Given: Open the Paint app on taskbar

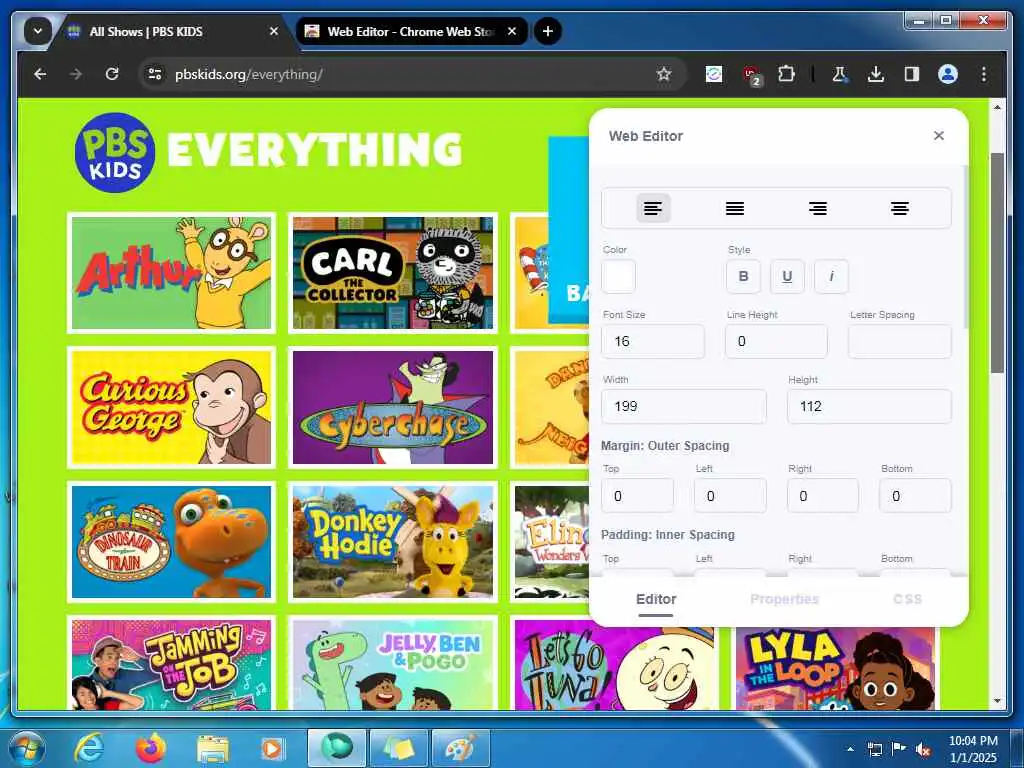Looking at the screenshot, I should 461,748.
